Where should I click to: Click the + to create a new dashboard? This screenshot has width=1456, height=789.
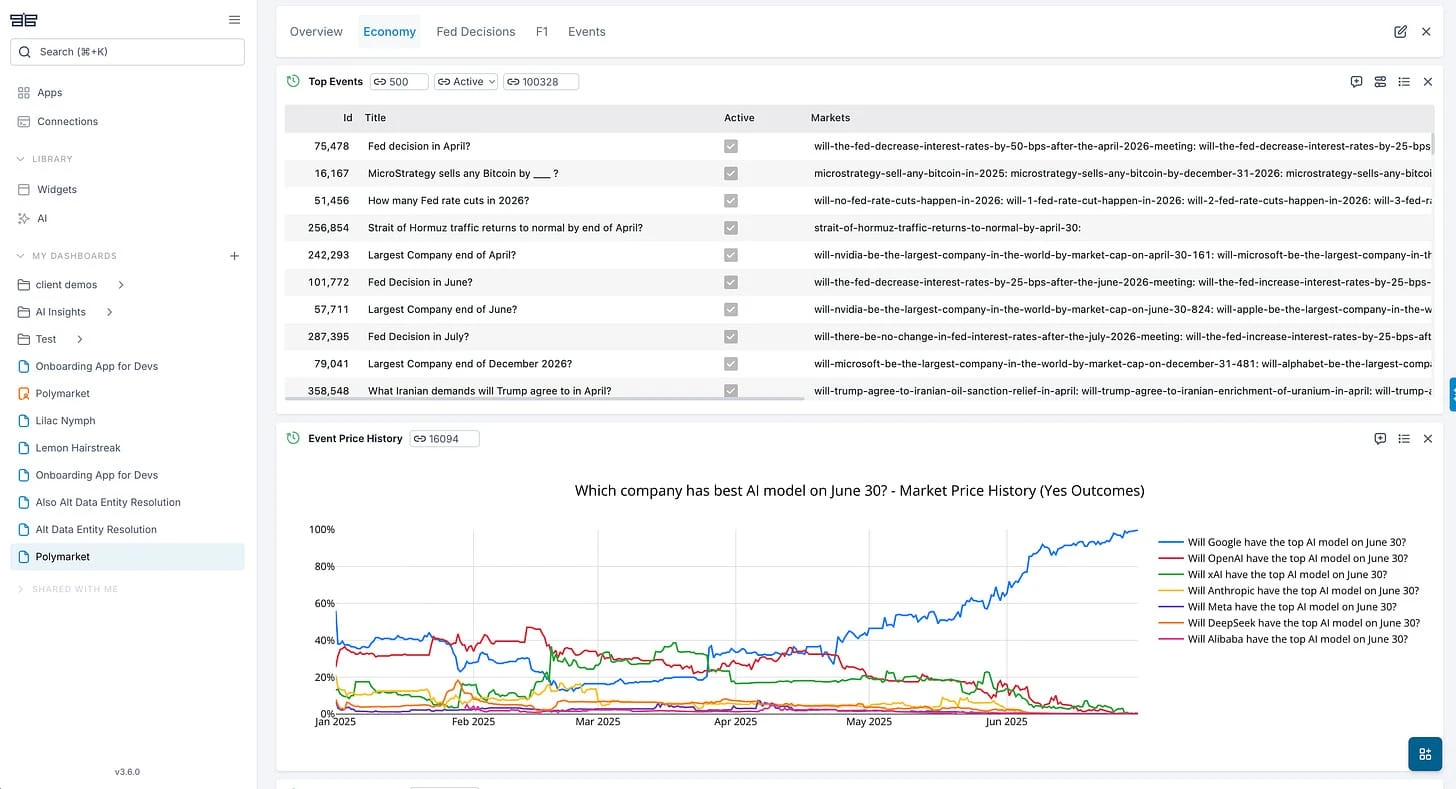coord(234,255)
